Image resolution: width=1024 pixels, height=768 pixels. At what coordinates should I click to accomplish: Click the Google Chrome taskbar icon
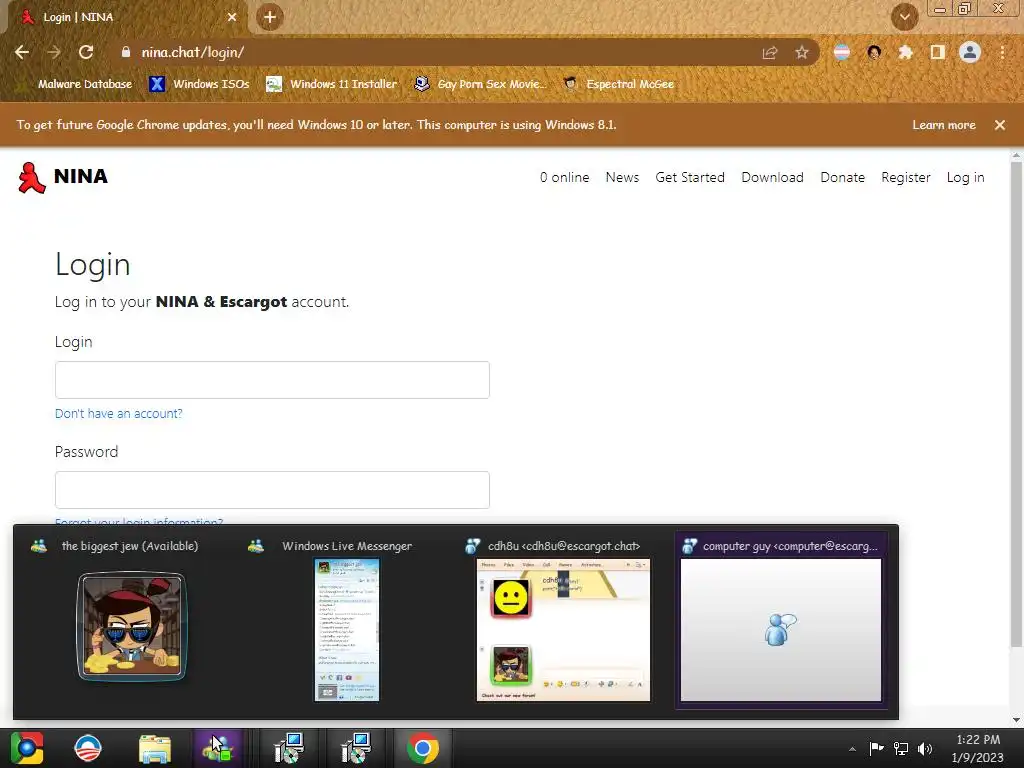[x=423, y=748]
